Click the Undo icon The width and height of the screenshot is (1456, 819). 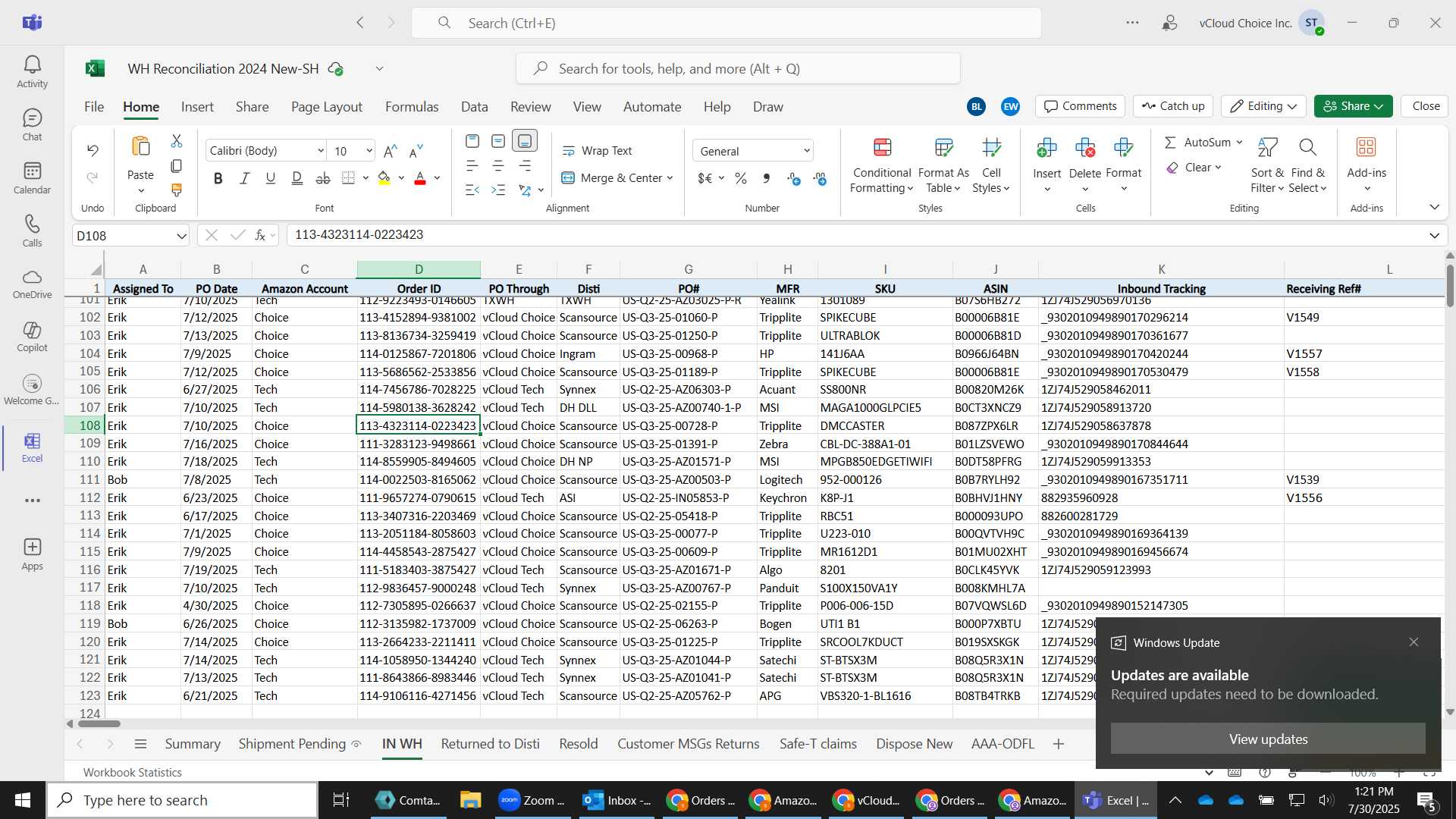[x=93, y=150]
